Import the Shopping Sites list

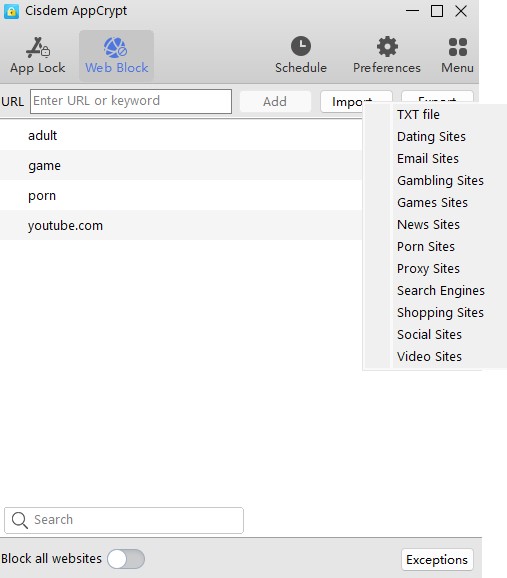[x=440, y=313]
